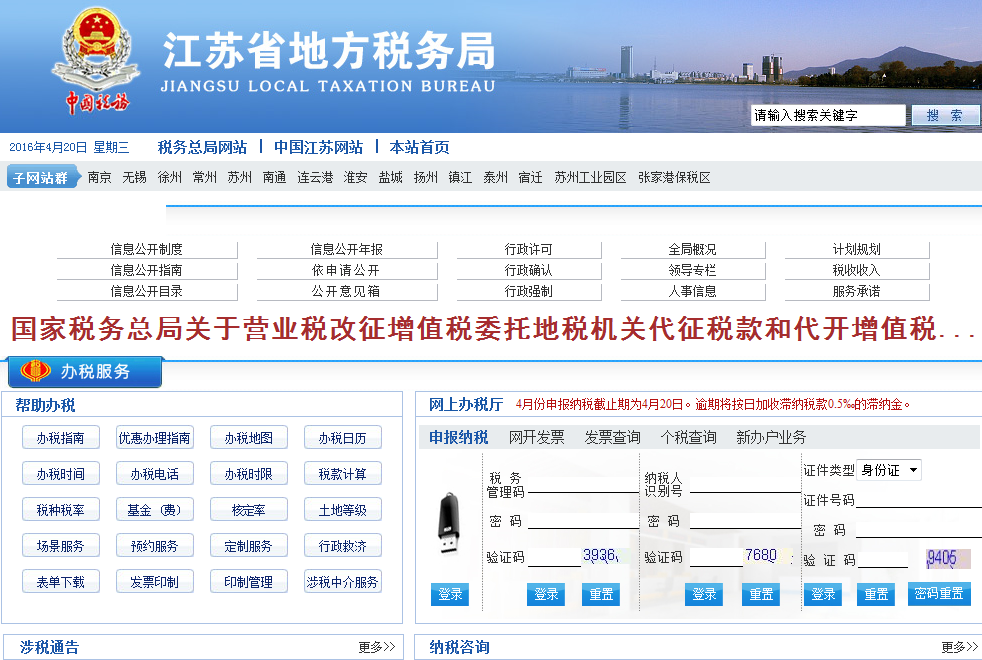Click the 密码重置 button

click(939, 594)
